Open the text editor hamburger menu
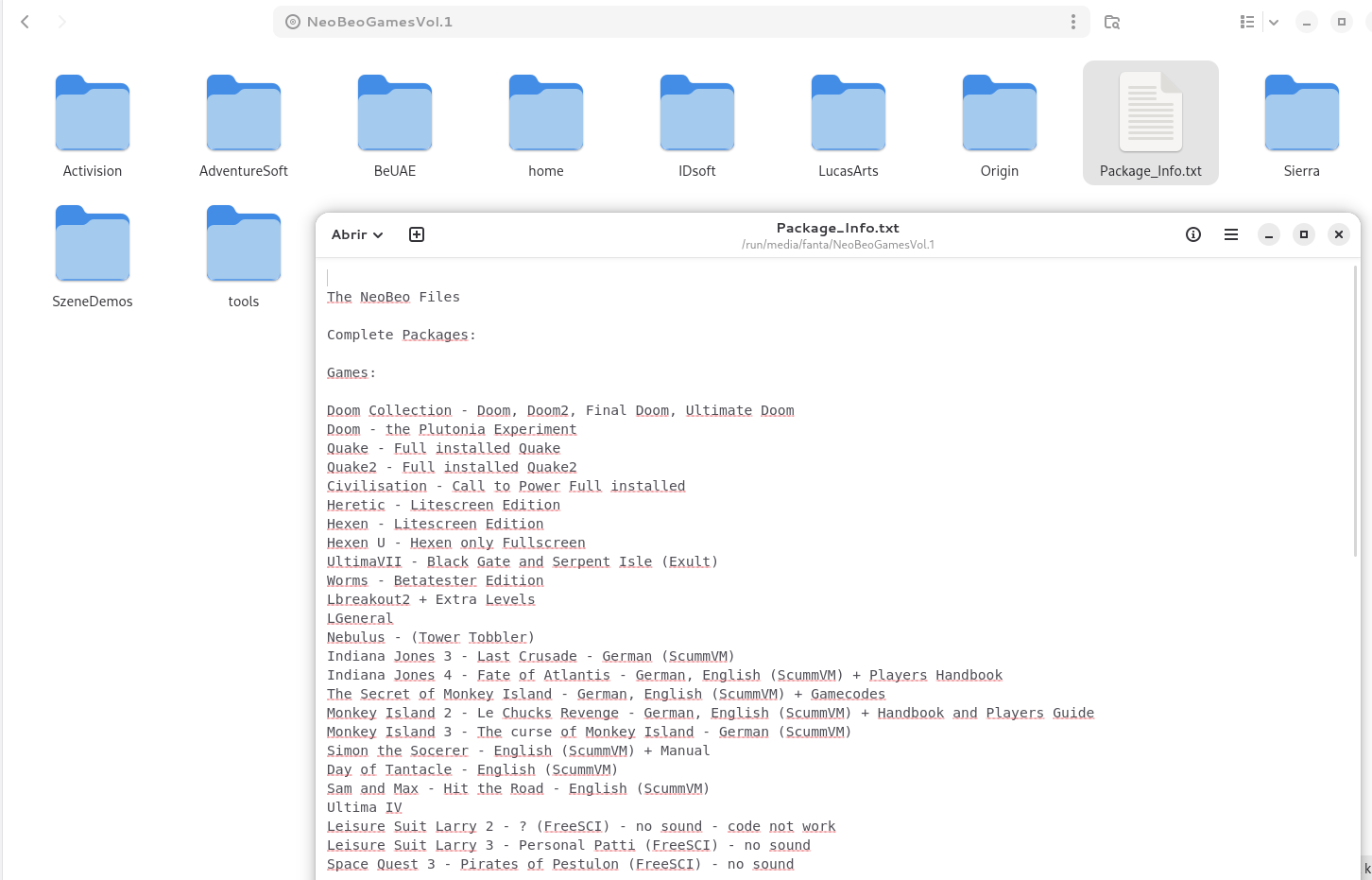 point(1231,234)
